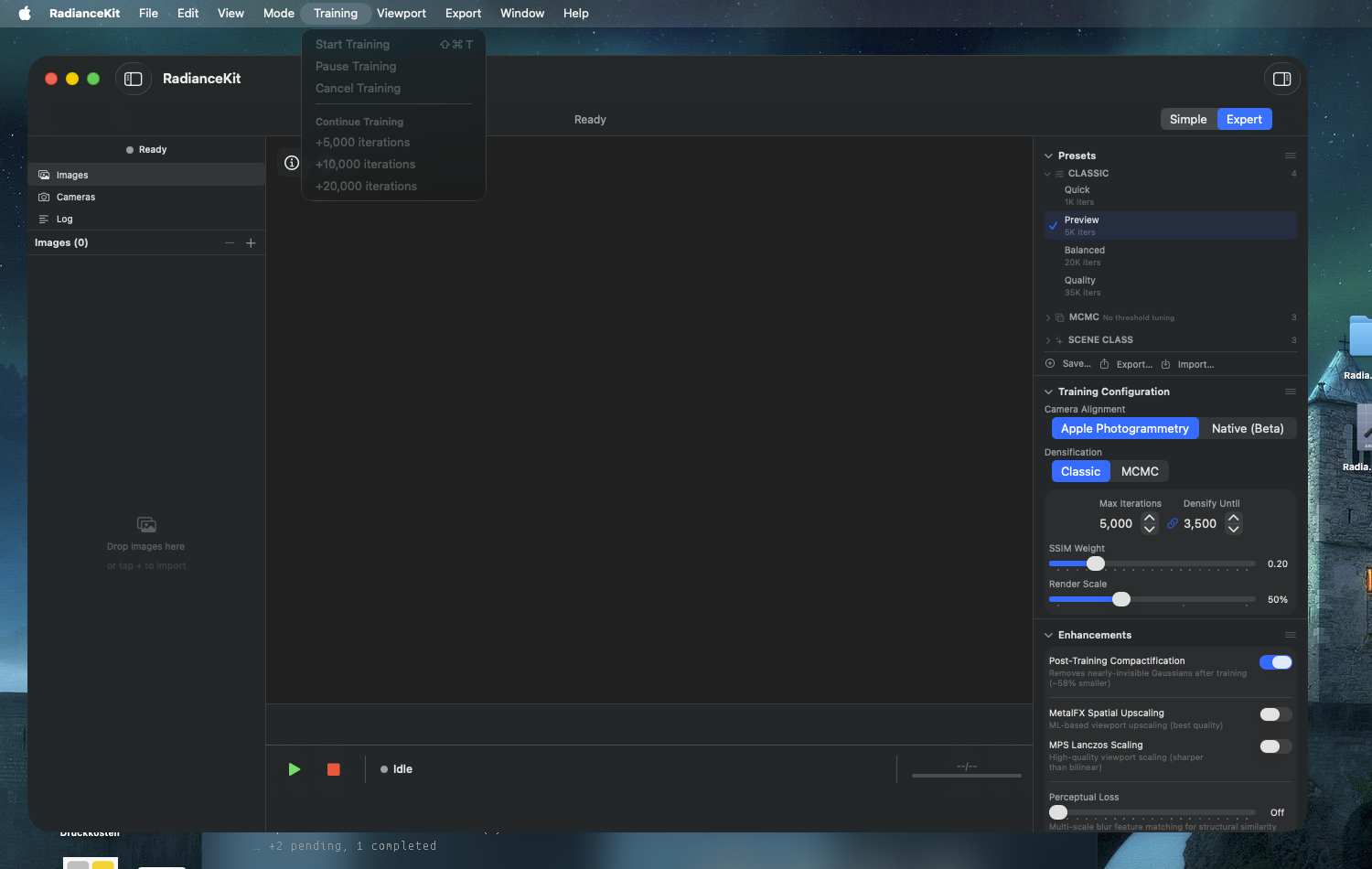The height and width of the screenshot is (869, 1372).
Task: Enable MPS Lanczos Scaling switch
Action: click(1275, 746)
